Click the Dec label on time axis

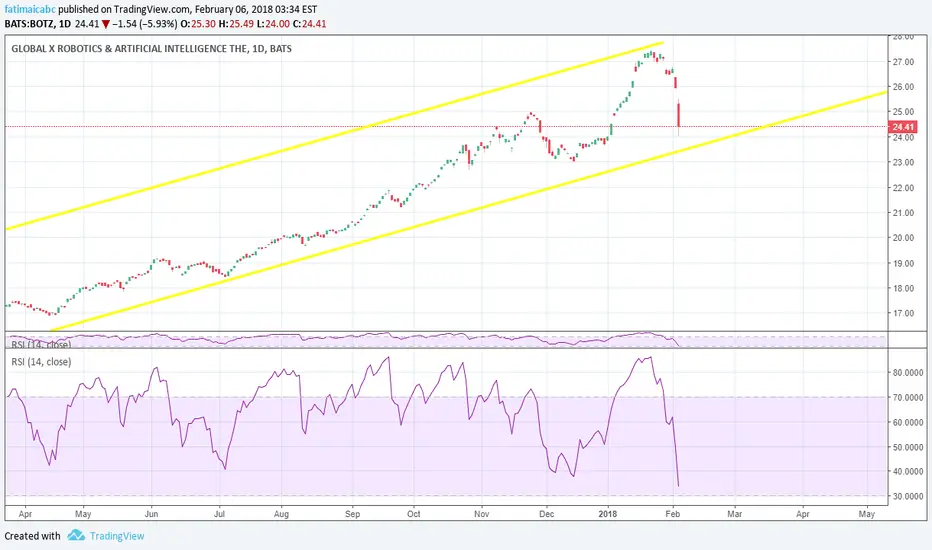pyautogui.click(x=546, y=514)
